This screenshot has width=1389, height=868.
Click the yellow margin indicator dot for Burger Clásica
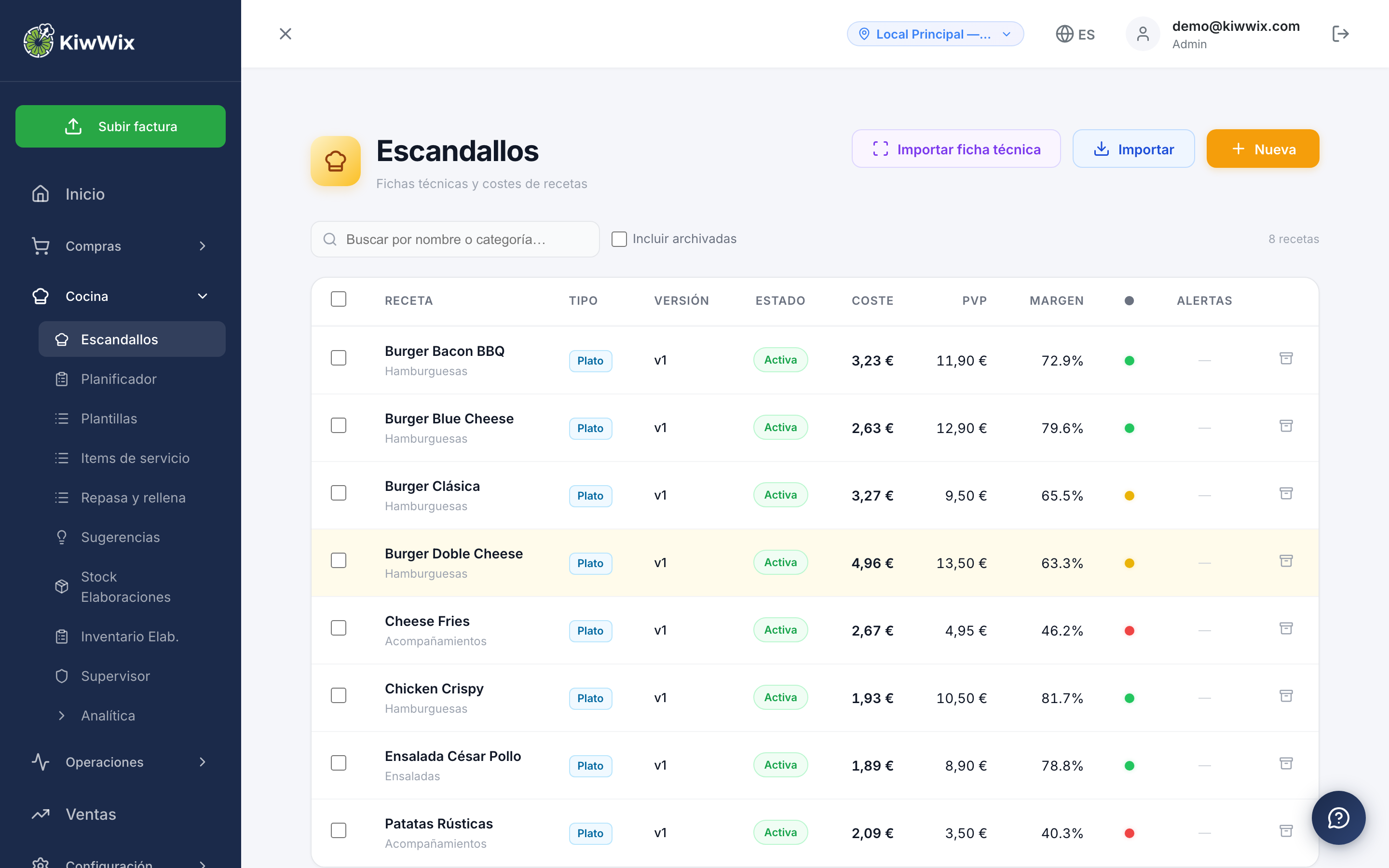pos(1129,495)
